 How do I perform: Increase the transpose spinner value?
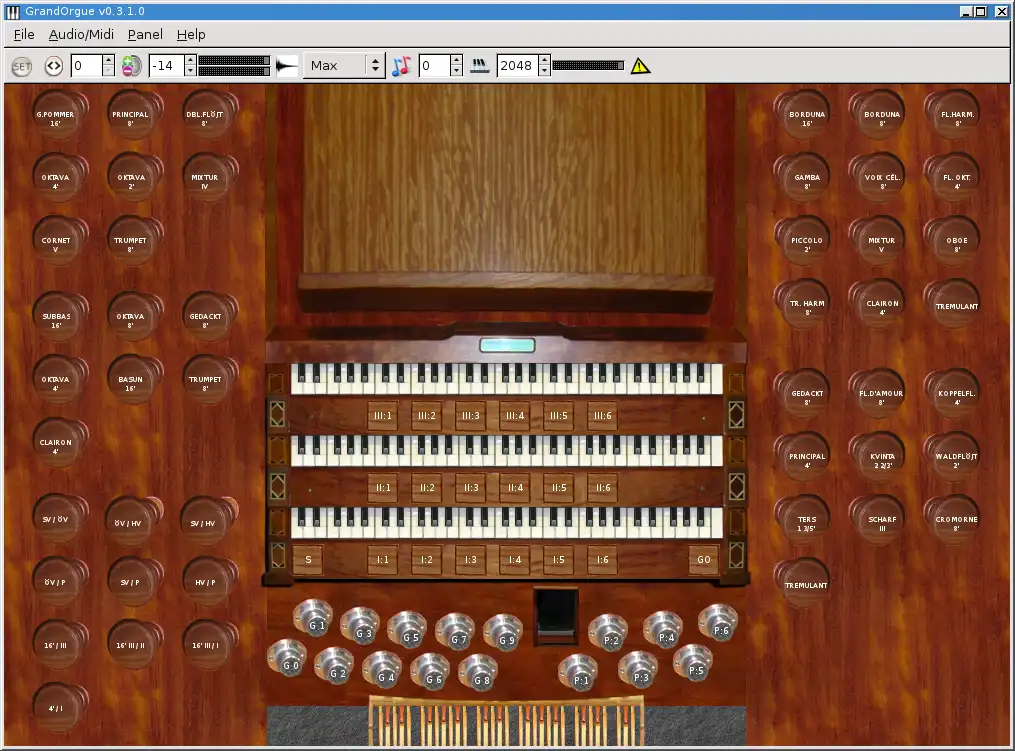457,60
